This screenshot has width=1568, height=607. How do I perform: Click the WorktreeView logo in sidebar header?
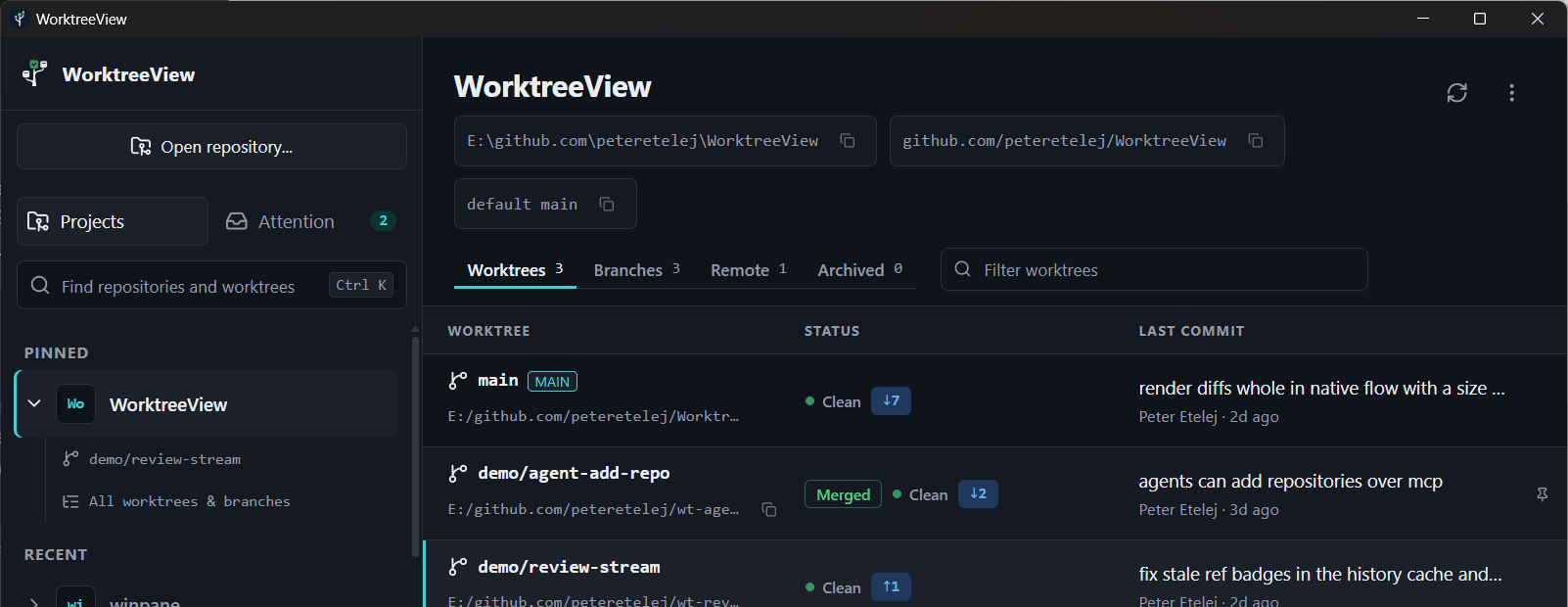(x=35, y=73)
